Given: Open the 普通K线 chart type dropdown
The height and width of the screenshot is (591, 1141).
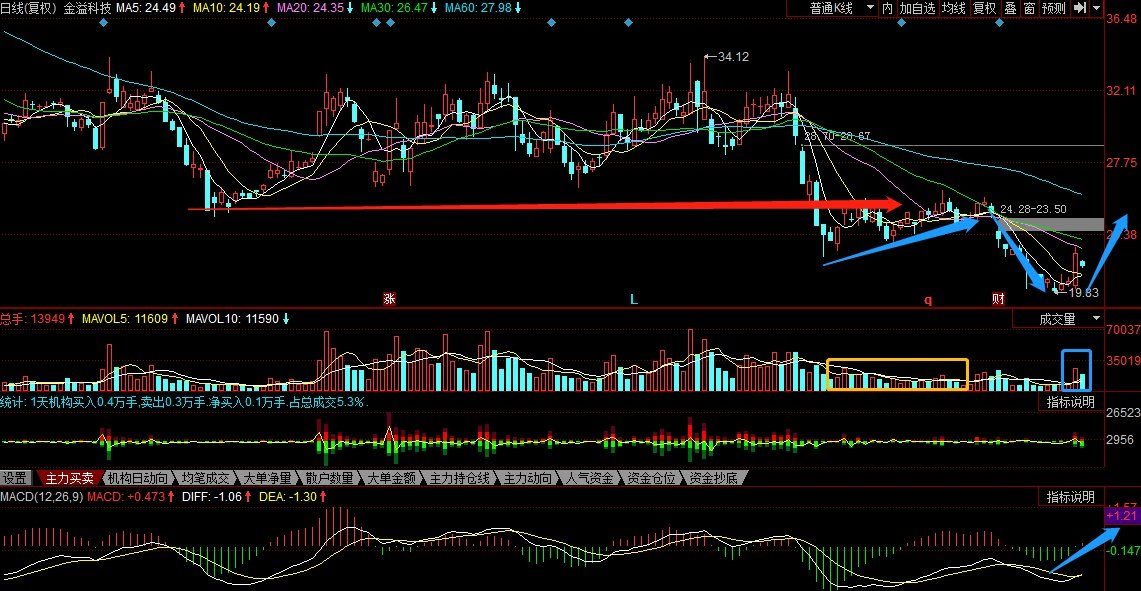Looking at the screenshot, I should pyautogui.click(x=831, y=9).
